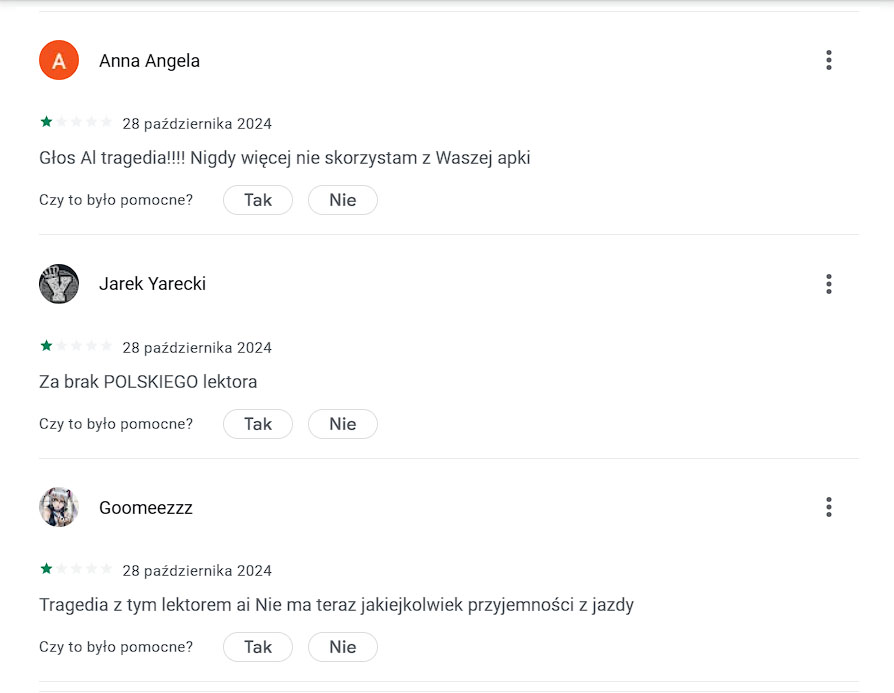Mark Anna Angela's review helpful with Tak

click(258, 200)
